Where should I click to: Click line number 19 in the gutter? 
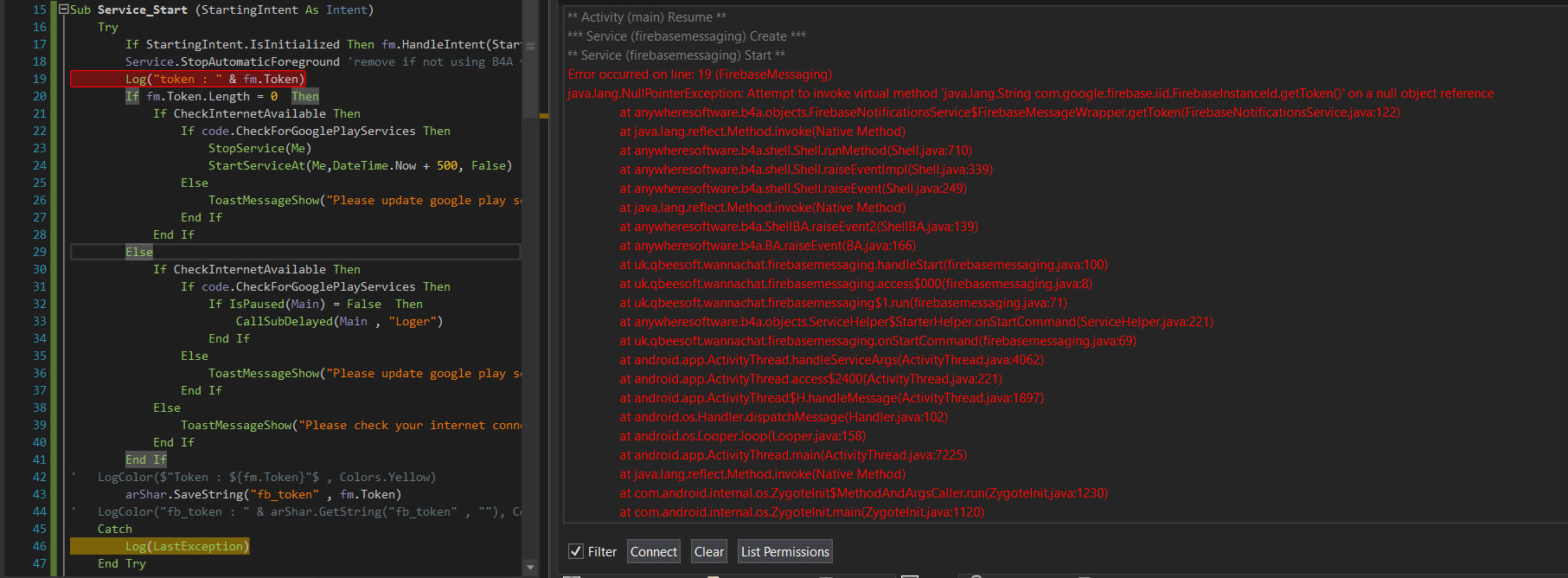tap(40, 79)
